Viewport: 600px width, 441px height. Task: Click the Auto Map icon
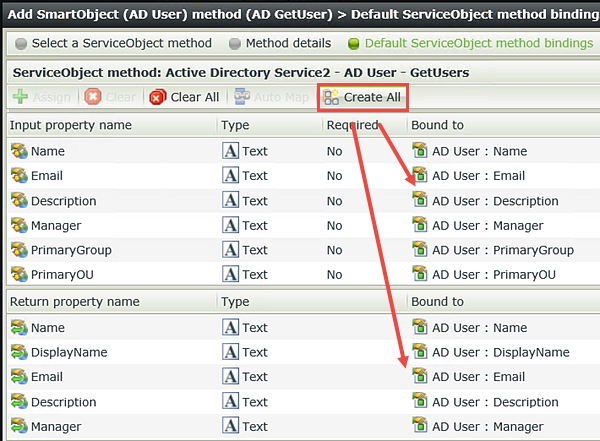242,96
